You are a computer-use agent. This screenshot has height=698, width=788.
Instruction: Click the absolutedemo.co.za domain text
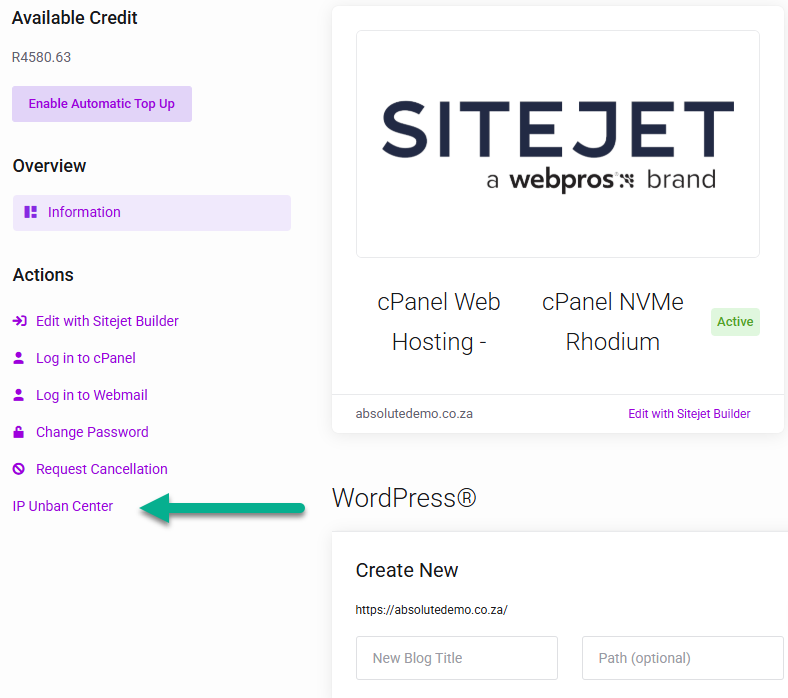(x=414, y=414)
